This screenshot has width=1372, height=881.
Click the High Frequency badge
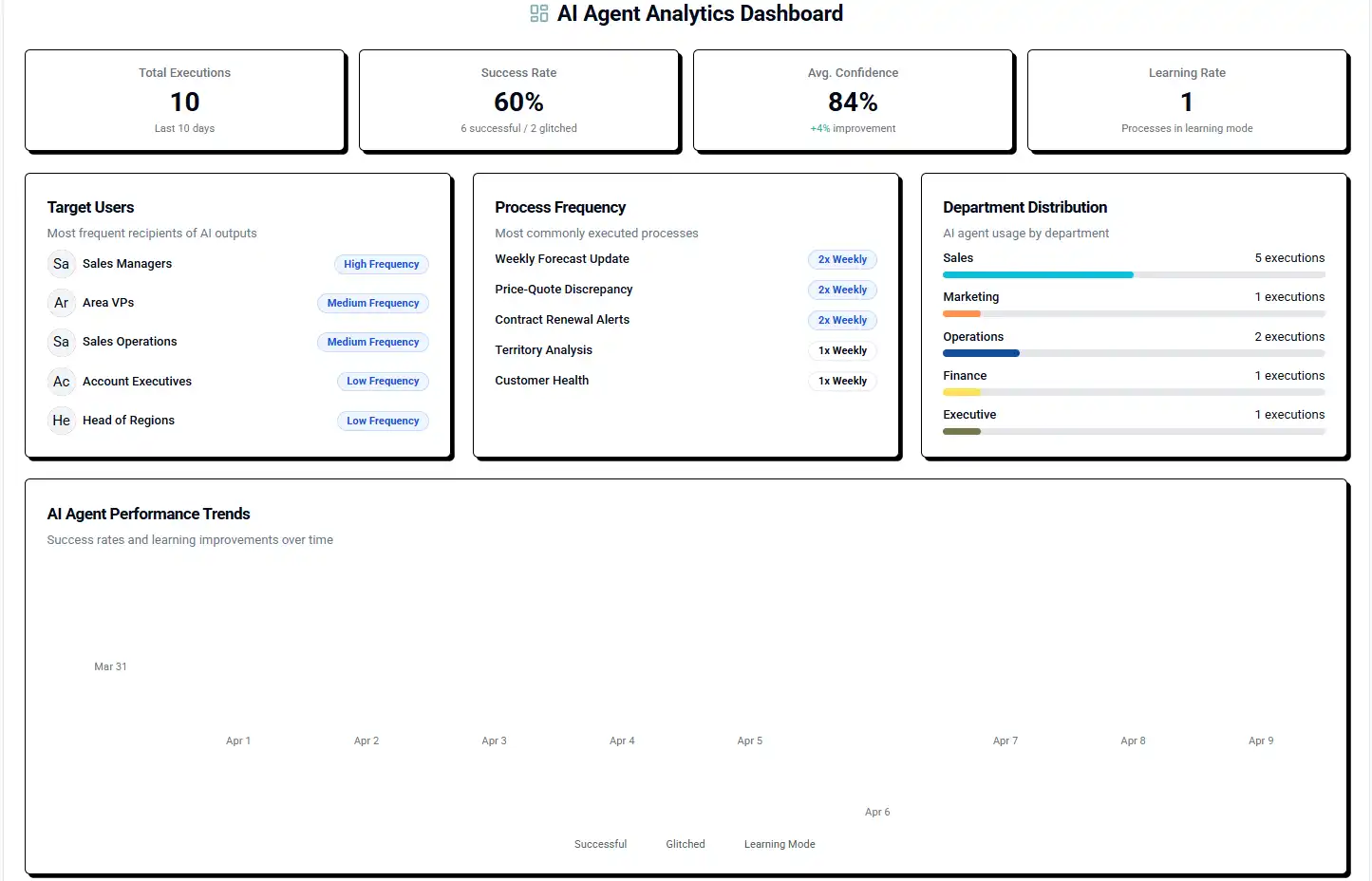click(381, 265)
